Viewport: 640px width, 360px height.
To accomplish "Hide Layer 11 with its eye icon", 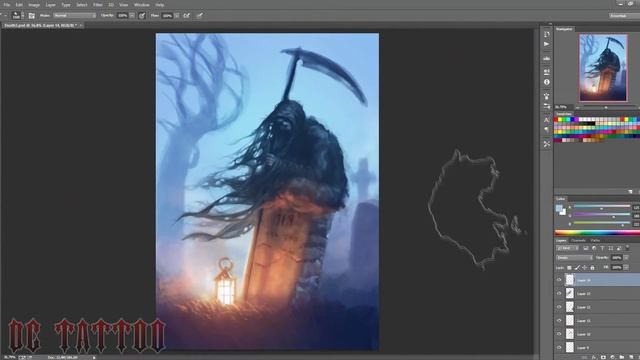I will pyautogui.click(x=559, y=320).
